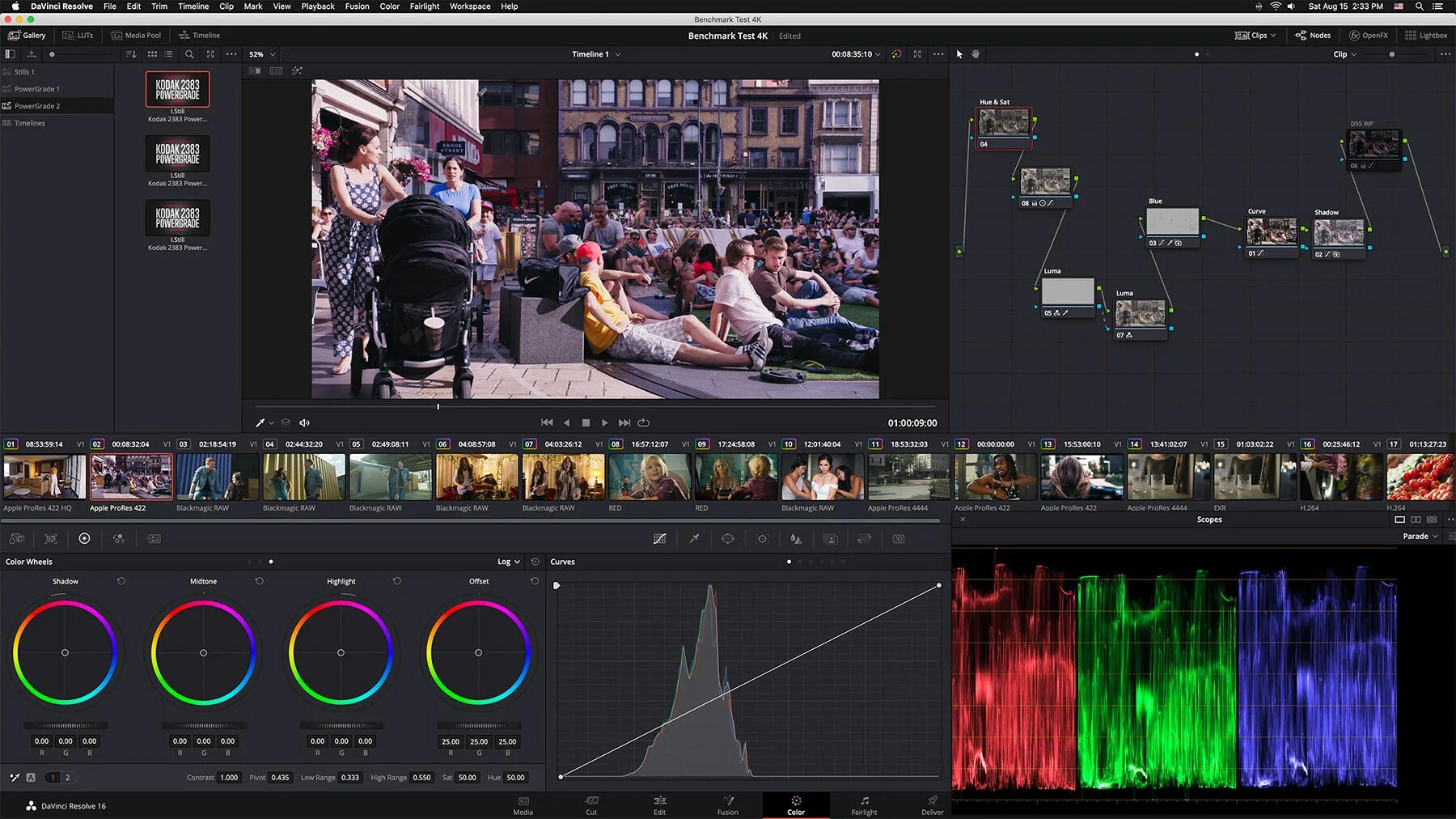Select the Curves palette icon
The image size is (1456, 819).
[x=660, y=538]
